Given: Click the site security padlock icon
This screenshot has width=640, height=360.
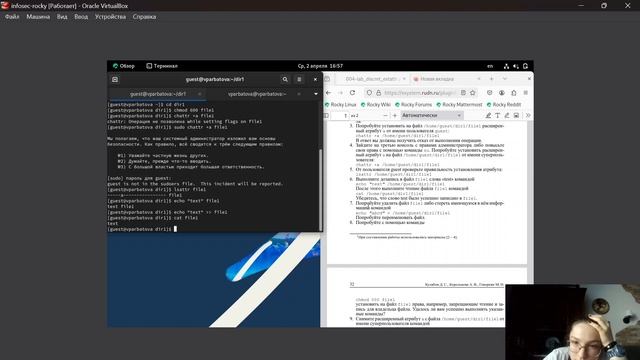Looking at the screenshot, I should [378, 93].
